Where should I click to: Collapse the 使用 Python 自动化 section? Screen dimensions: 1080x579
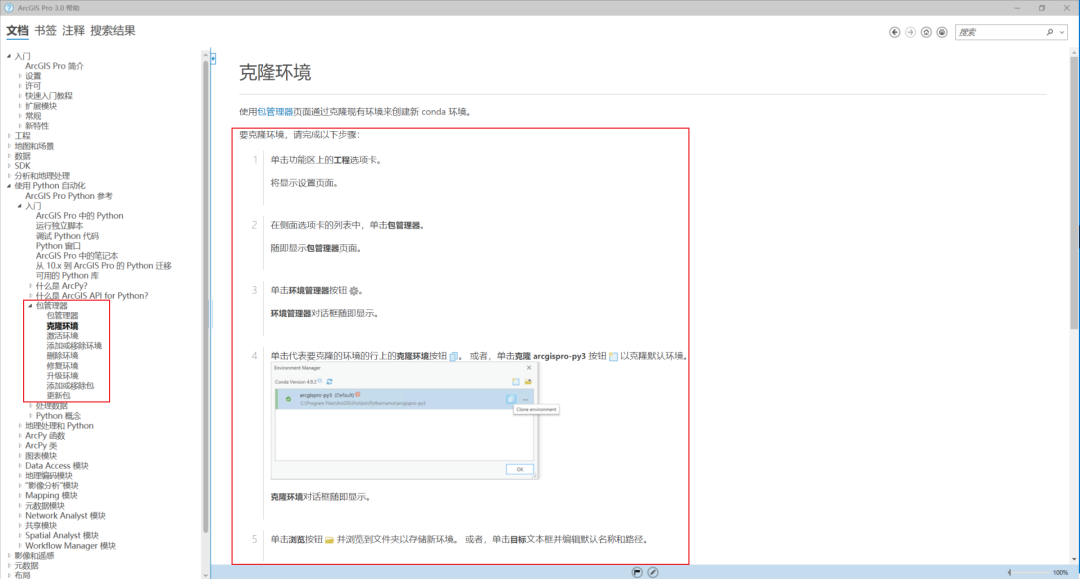coord(9,185)
